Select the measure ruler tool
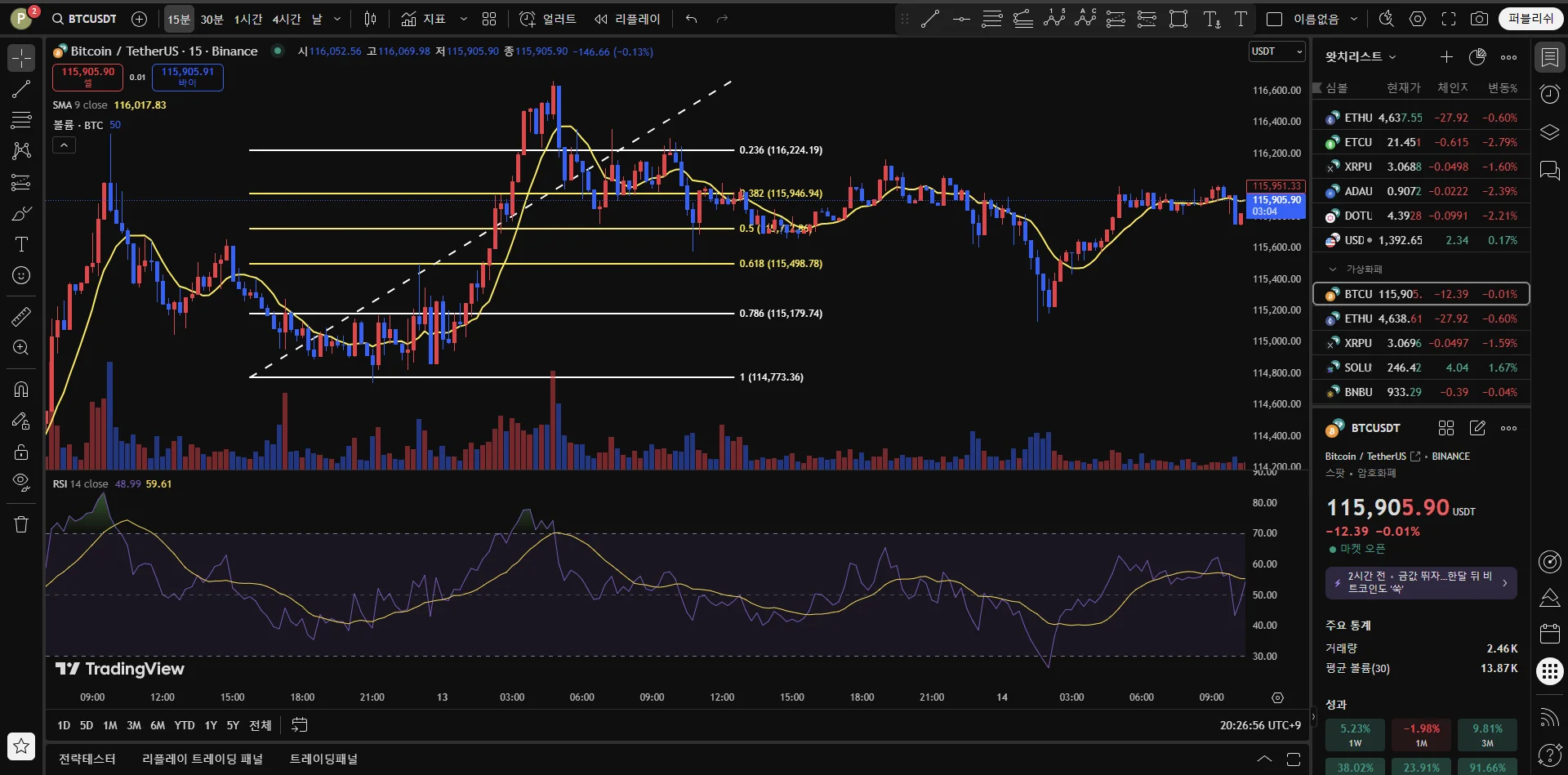The height and width of the screenshot is (775, 1568). point(21,316)
